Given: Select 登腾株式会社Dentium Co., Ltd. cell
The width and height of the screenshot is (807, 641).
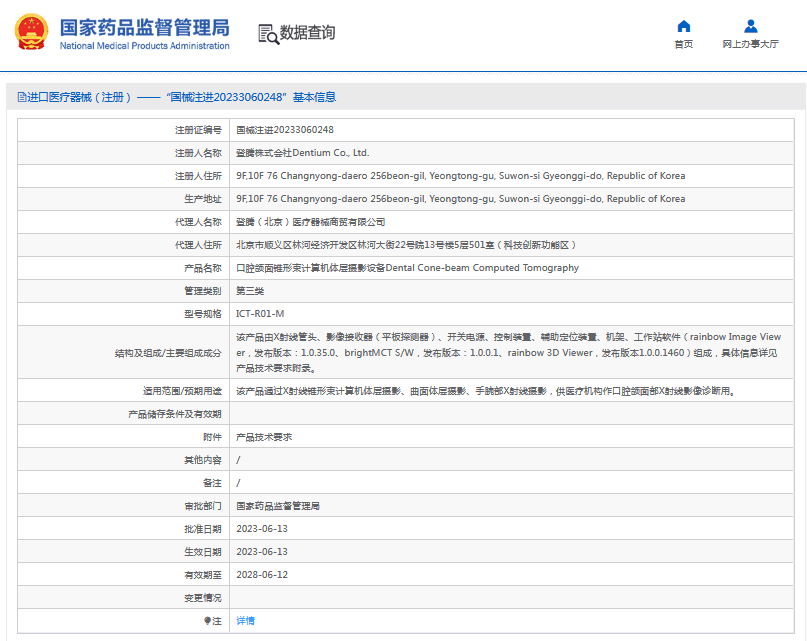Looking at the screenshot, I should click(x=303, y=153).
